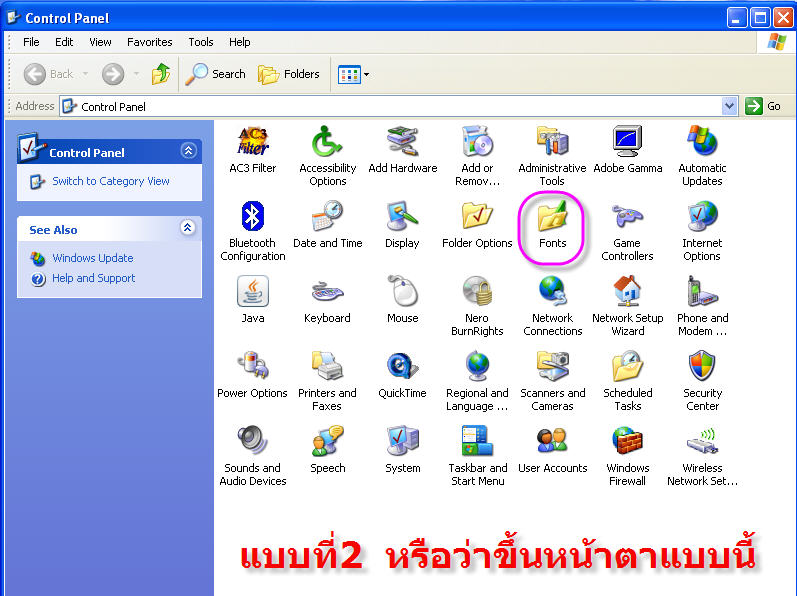797x596 pixels.
Task: Open the Favorites menu
Action: coord(149,42)
